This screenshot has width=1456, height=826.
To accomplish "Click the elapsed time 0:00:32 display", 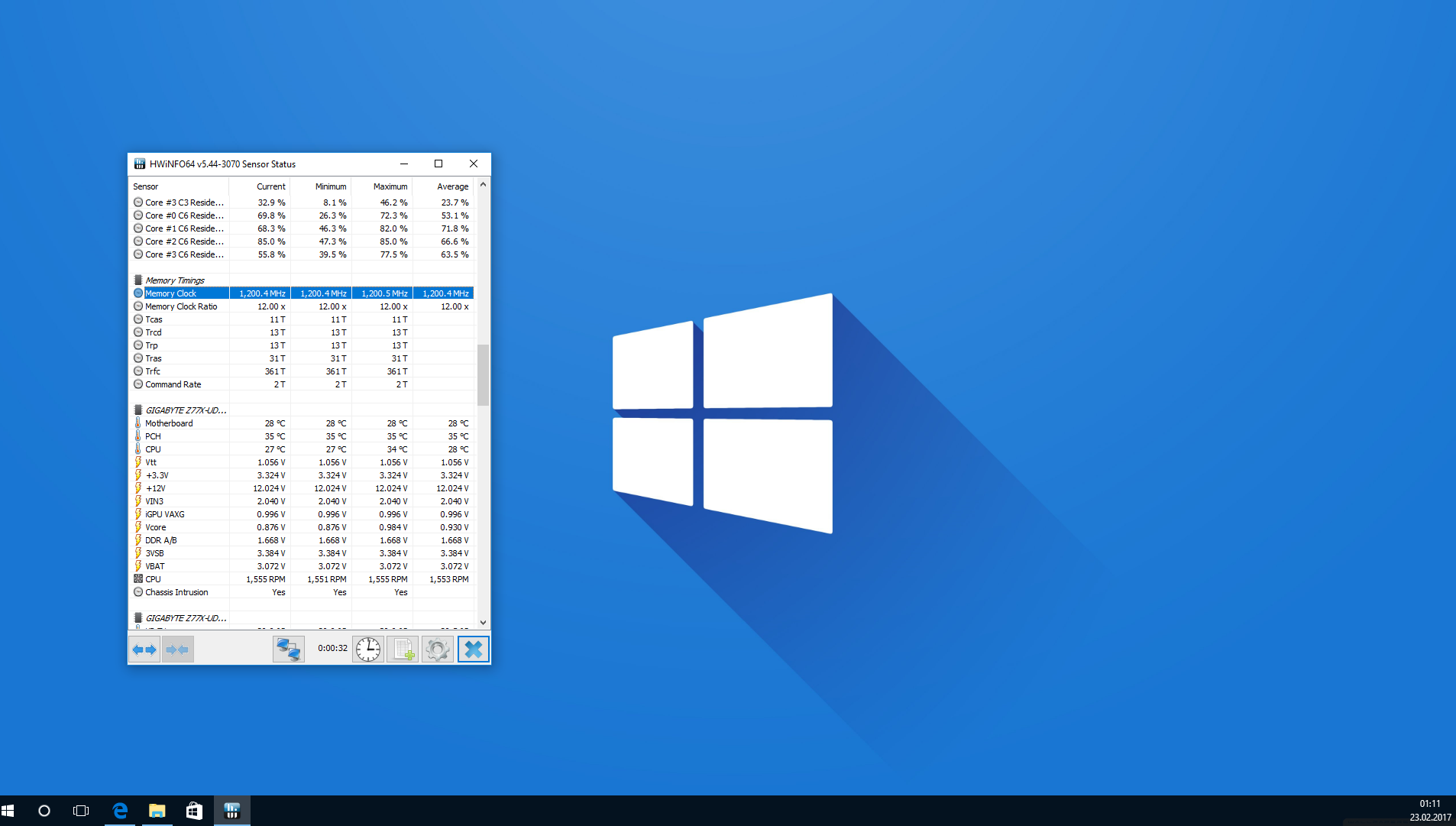I will coord(332,648).
